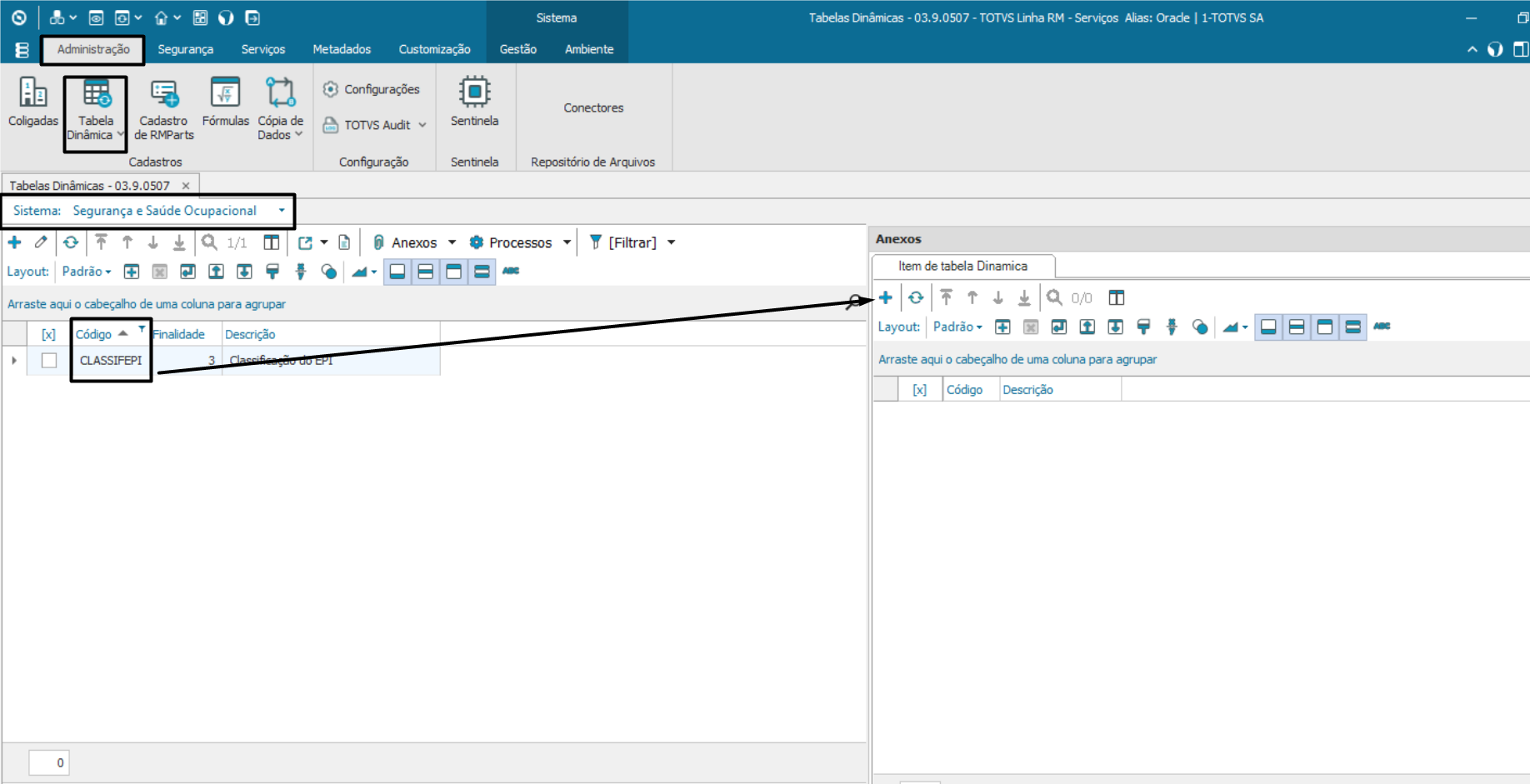Toggle the double band view in main grid

482,272
